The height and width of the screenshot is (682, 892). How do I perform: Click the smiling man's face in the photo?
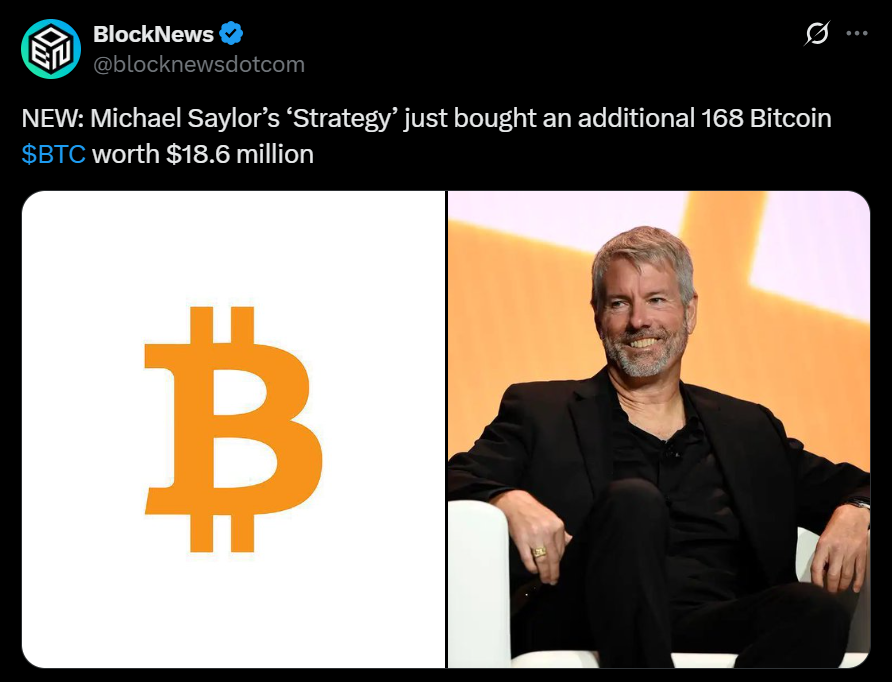click(642, 320)
